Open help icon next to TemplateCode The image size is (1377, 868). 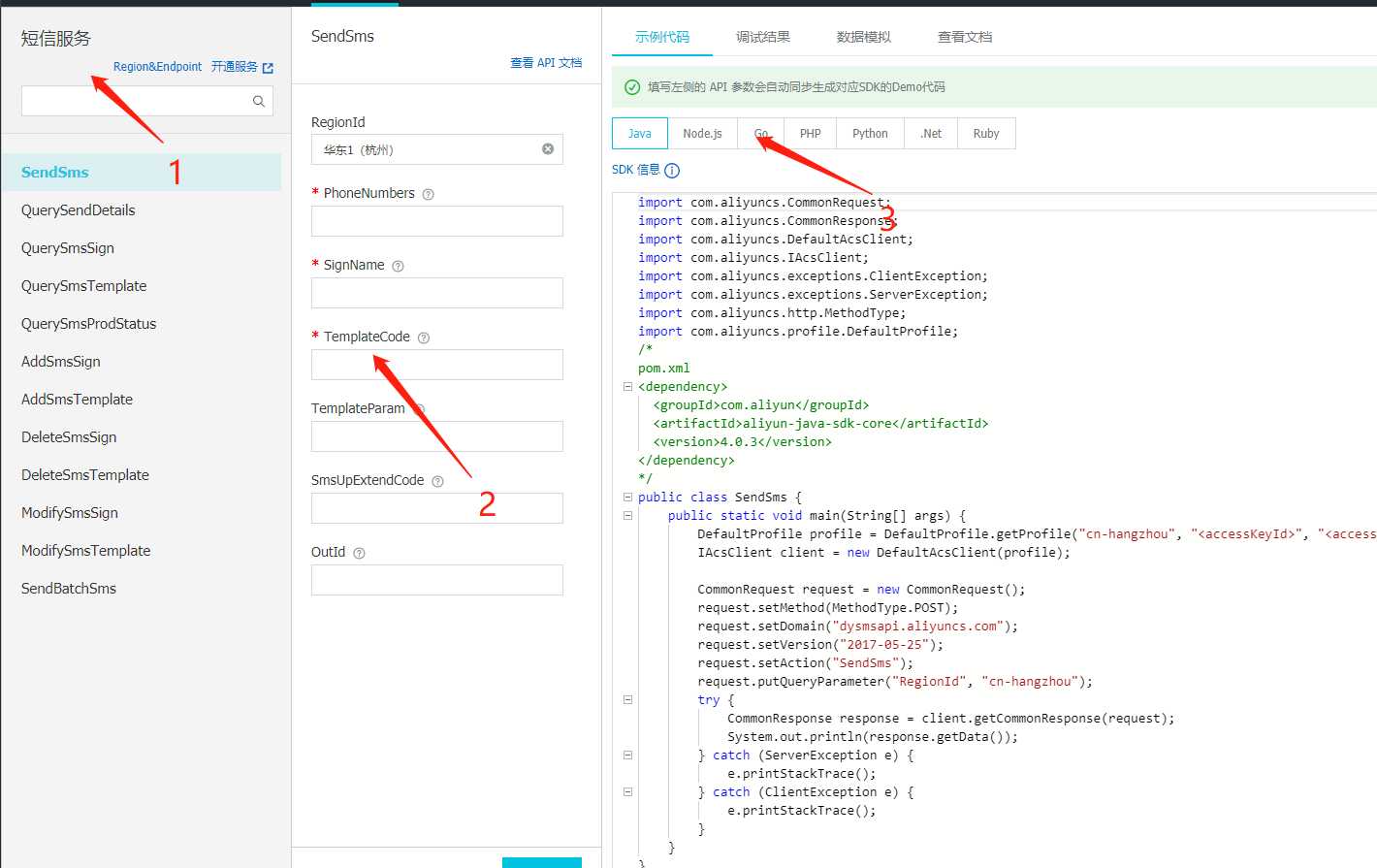423,338
